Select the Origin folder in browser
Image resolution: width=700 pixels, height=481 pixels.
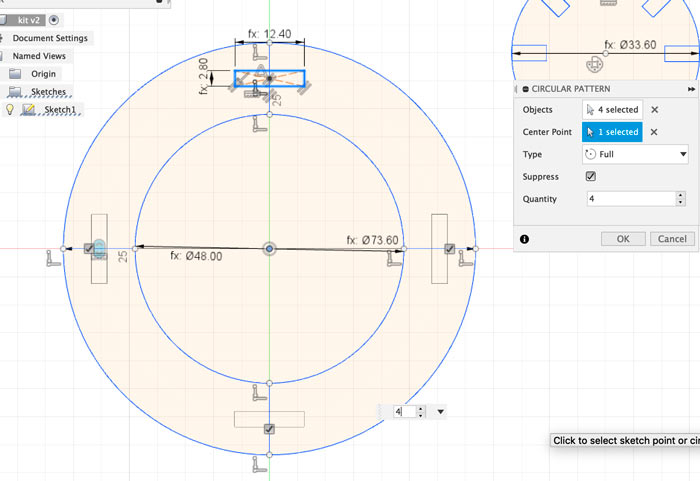[x=43, y=74]
